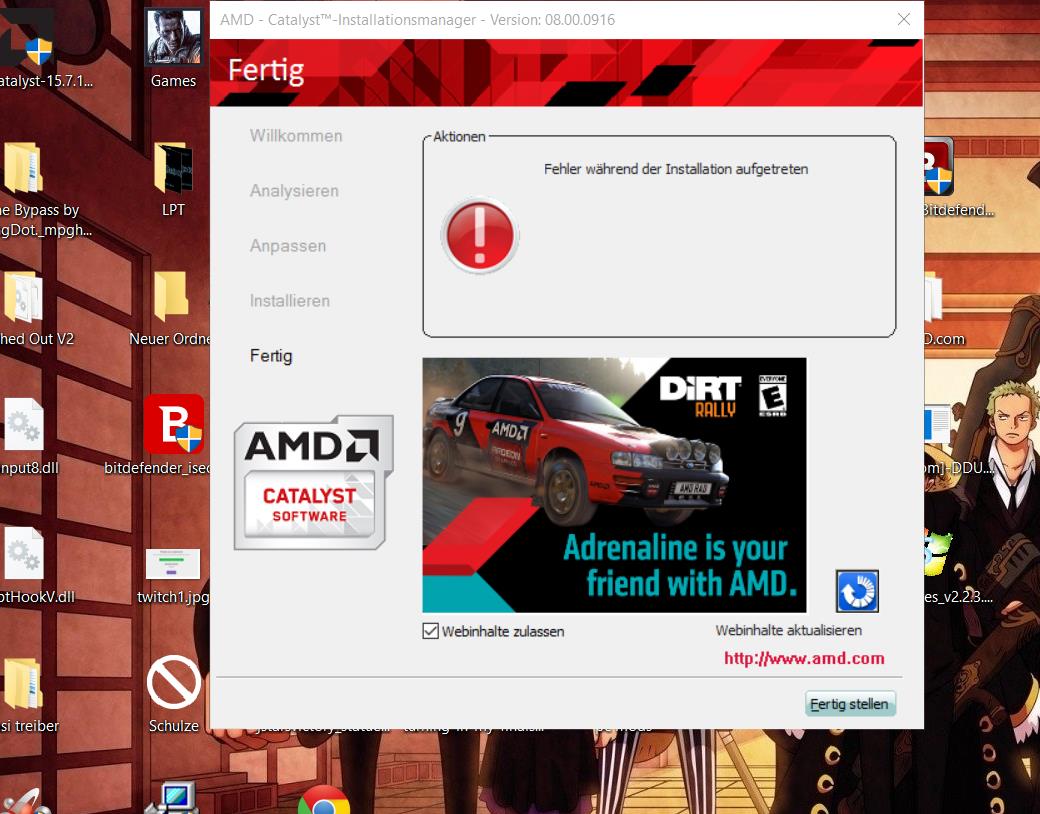The image size is (1040, 814).
Task: Uncheck the Webinhalte zulassen checkbox
Action: click(x=430, y=631)
